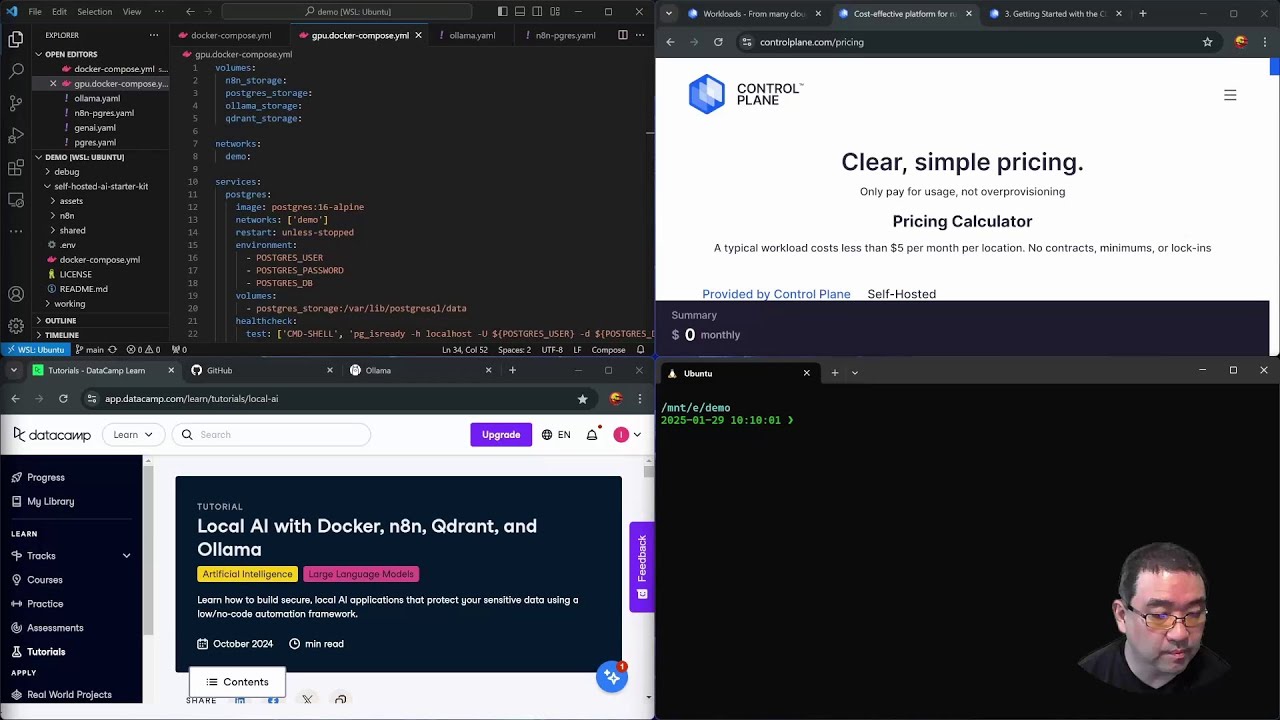Open pgres.yaml in Explorer
The width and height of the screenshot is (1280, 720).
pos(95,142)
